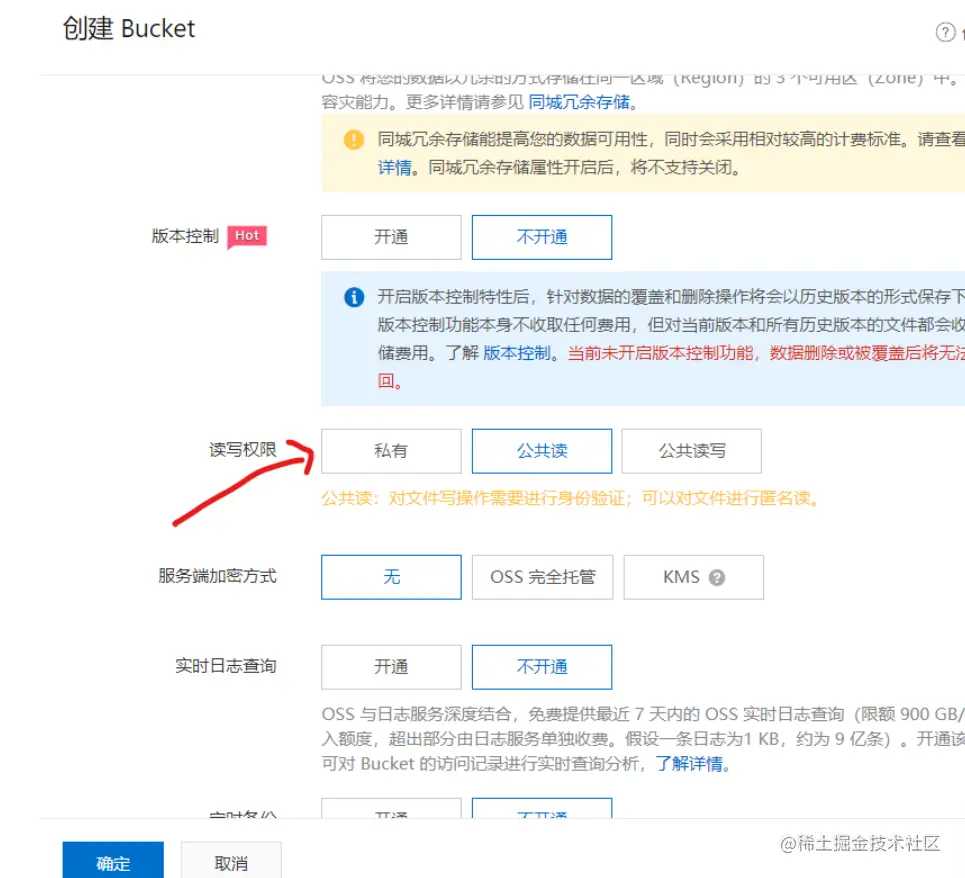Choose 无 for 服务端加密方式
This screenshot has height=878, width=965.
[391, 577]
